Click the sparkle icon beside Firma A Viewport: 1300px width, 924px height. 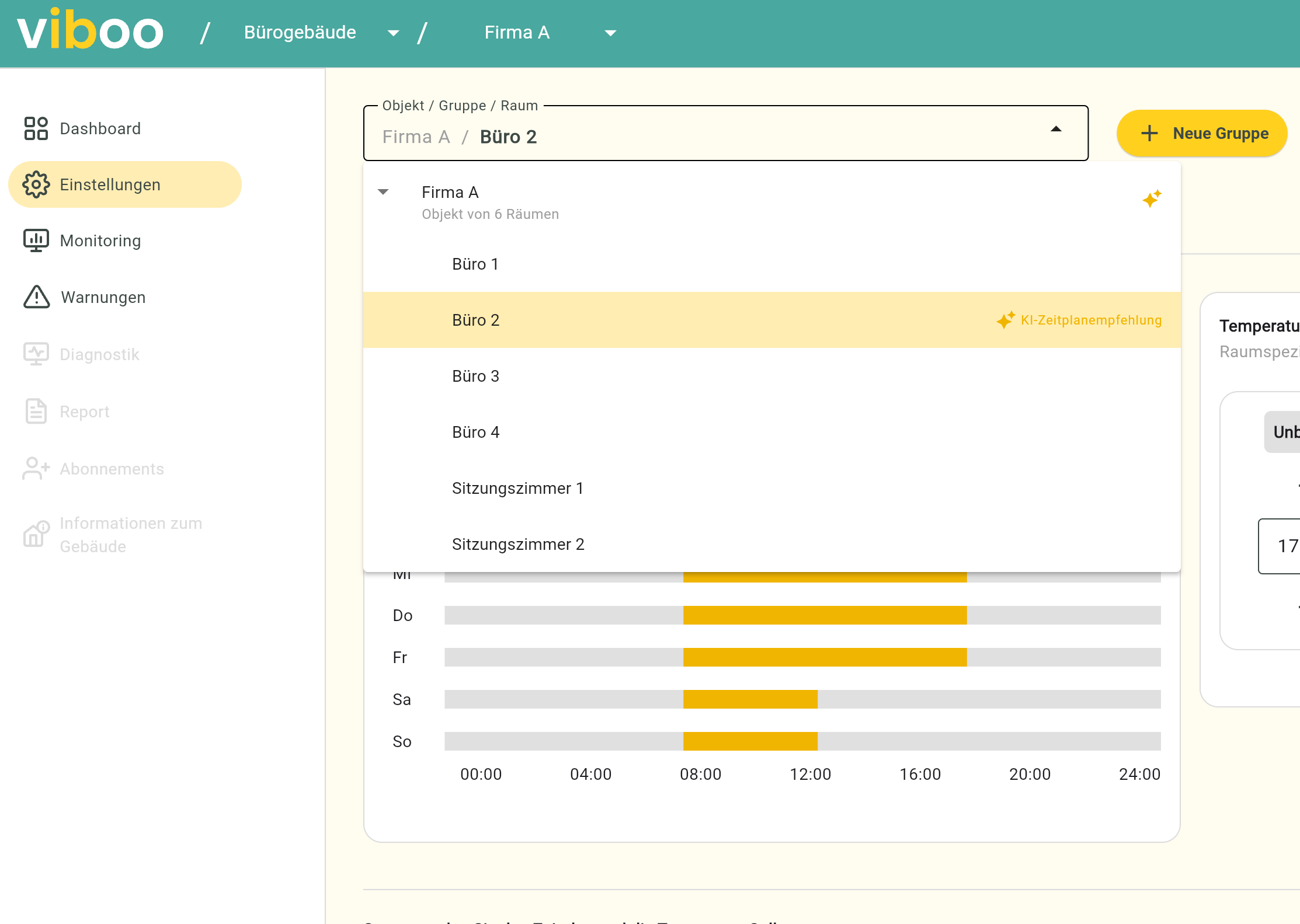pos(1152,199)
